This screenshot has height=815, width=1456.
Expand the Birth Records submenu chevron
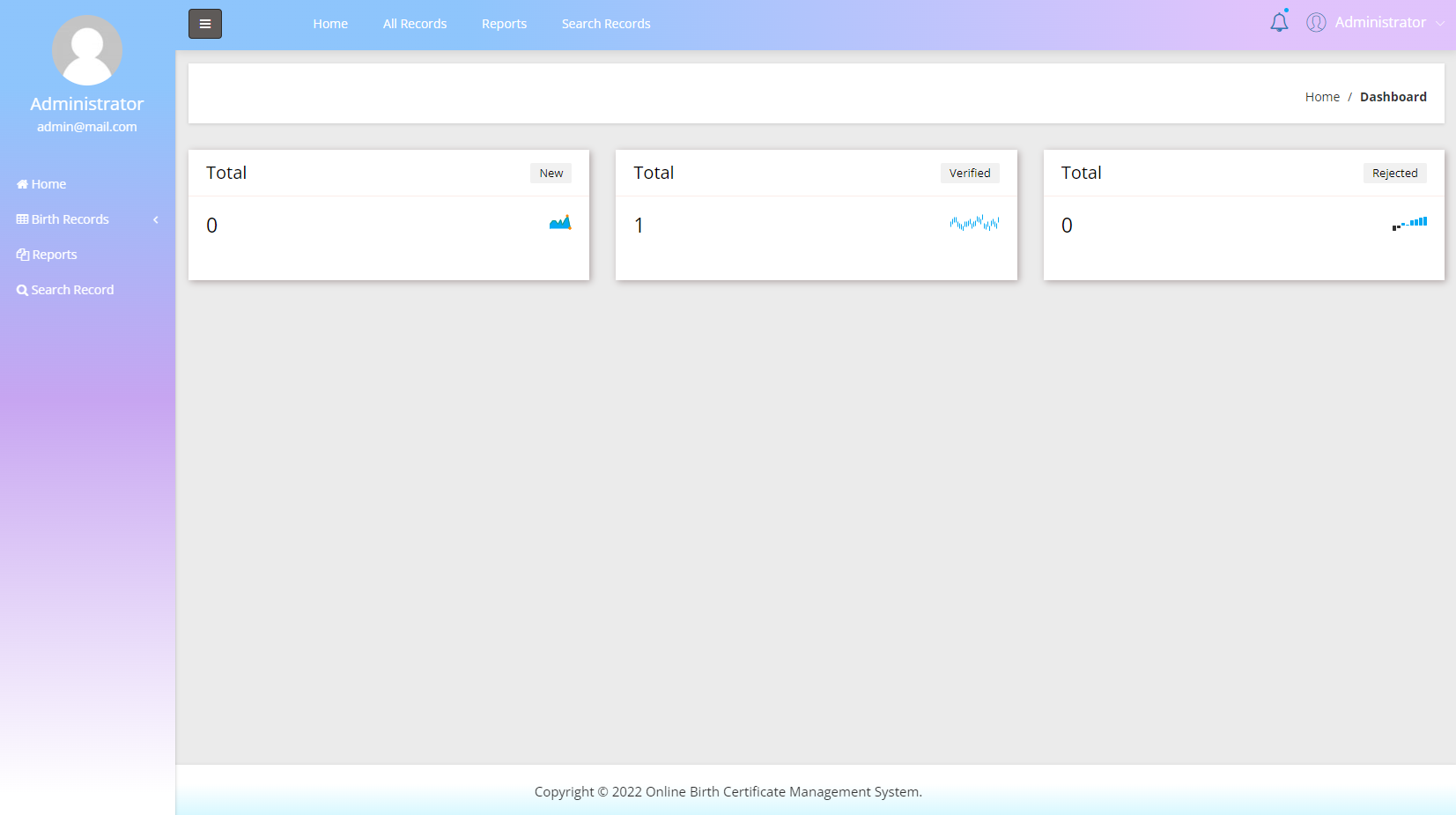point(156,219)
